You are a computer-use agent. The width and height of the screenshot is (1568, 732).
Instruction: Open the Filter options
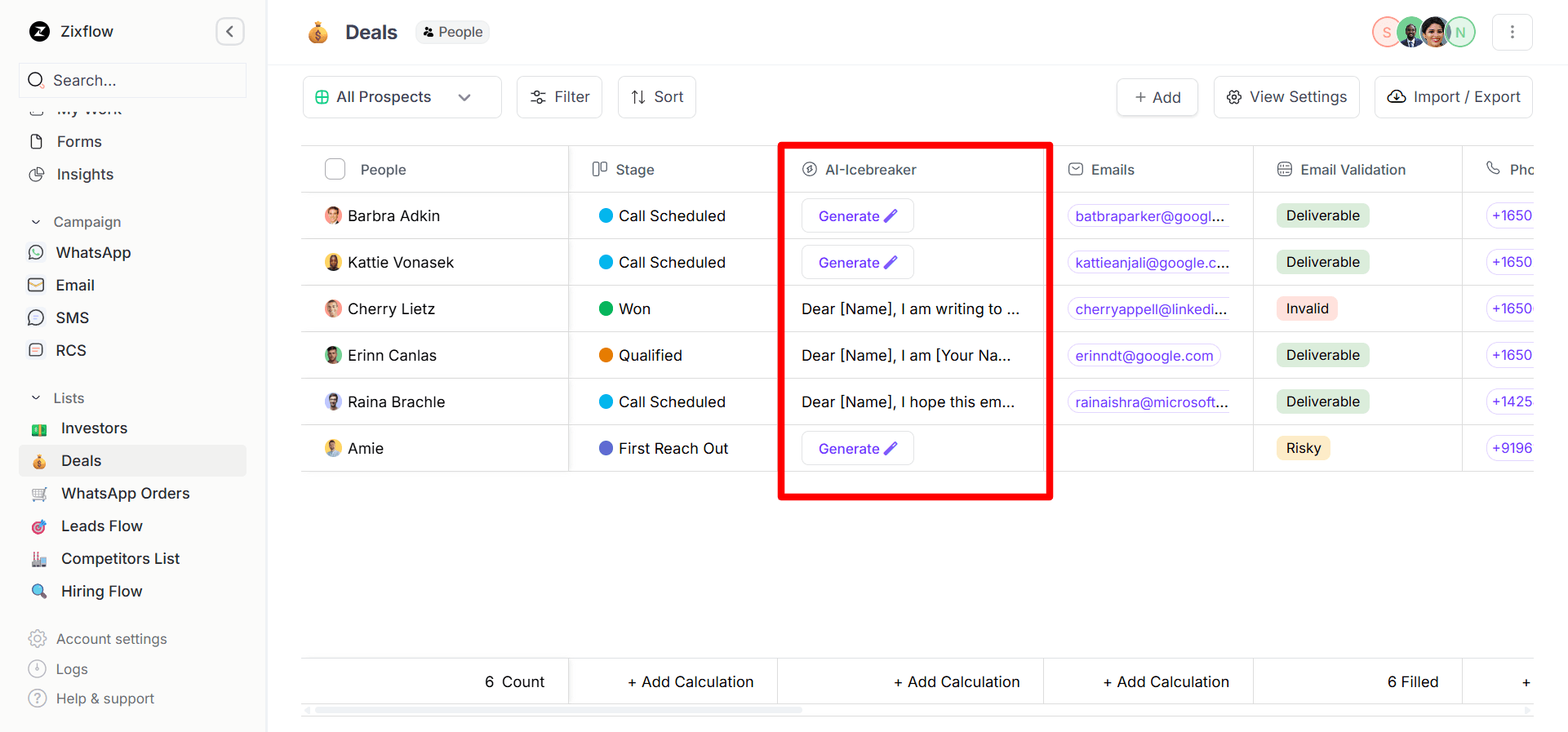pyautogui.click(x=559, y=97)
